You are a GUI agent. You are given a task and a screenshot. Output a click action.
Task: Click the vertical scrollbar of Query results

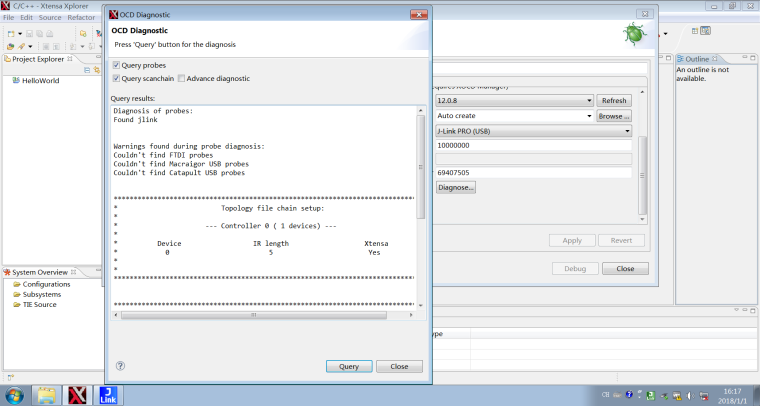(x=421, y=167)
